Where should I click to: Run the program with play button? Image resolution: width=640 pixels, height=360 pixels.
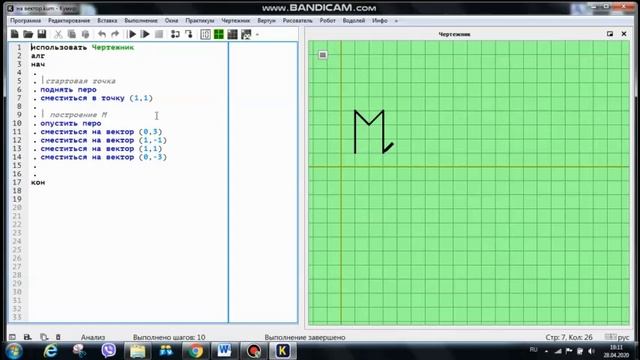132,34
